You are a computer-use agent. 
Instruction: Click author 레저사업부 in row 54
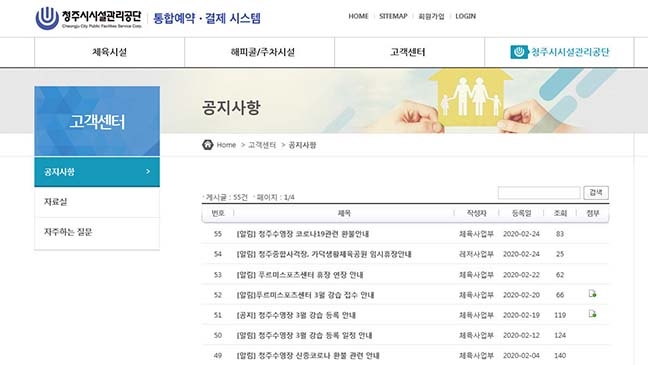click(476, 254)
